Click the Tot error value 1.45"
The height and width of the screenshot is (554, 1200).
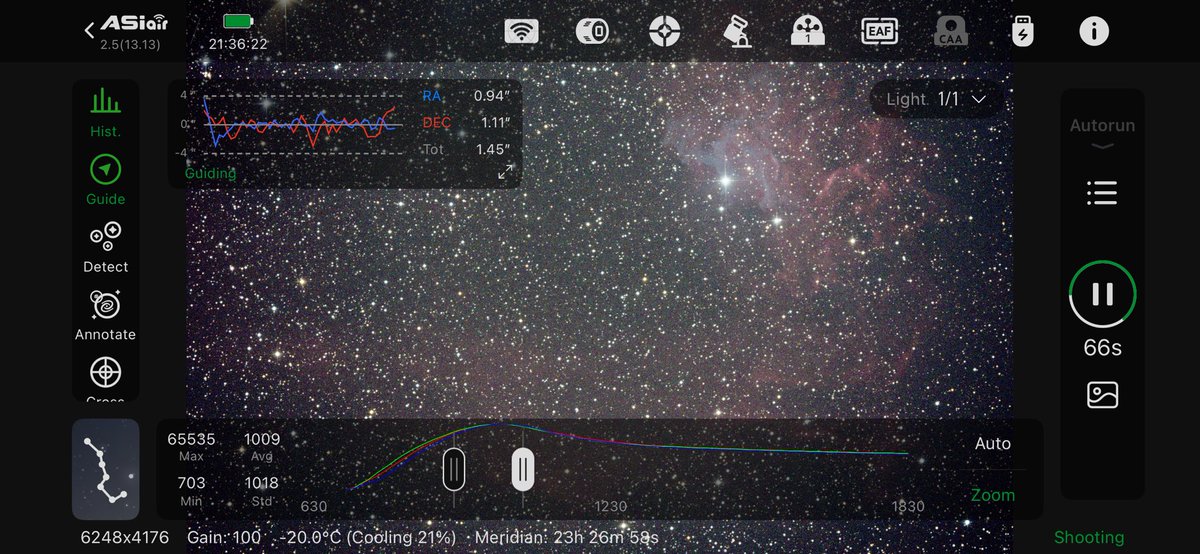coord(492,149)
